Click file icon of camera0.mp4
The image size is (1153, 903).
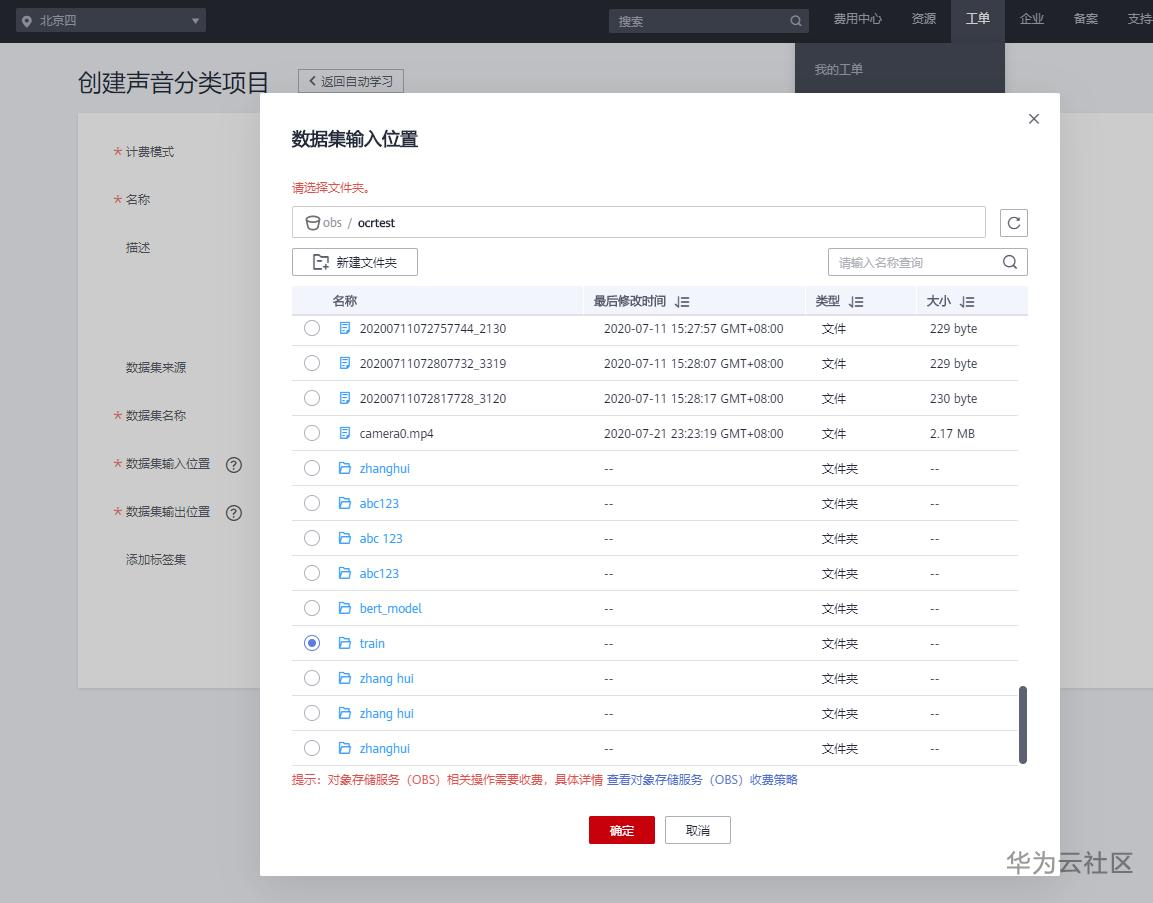coord(344,433)
